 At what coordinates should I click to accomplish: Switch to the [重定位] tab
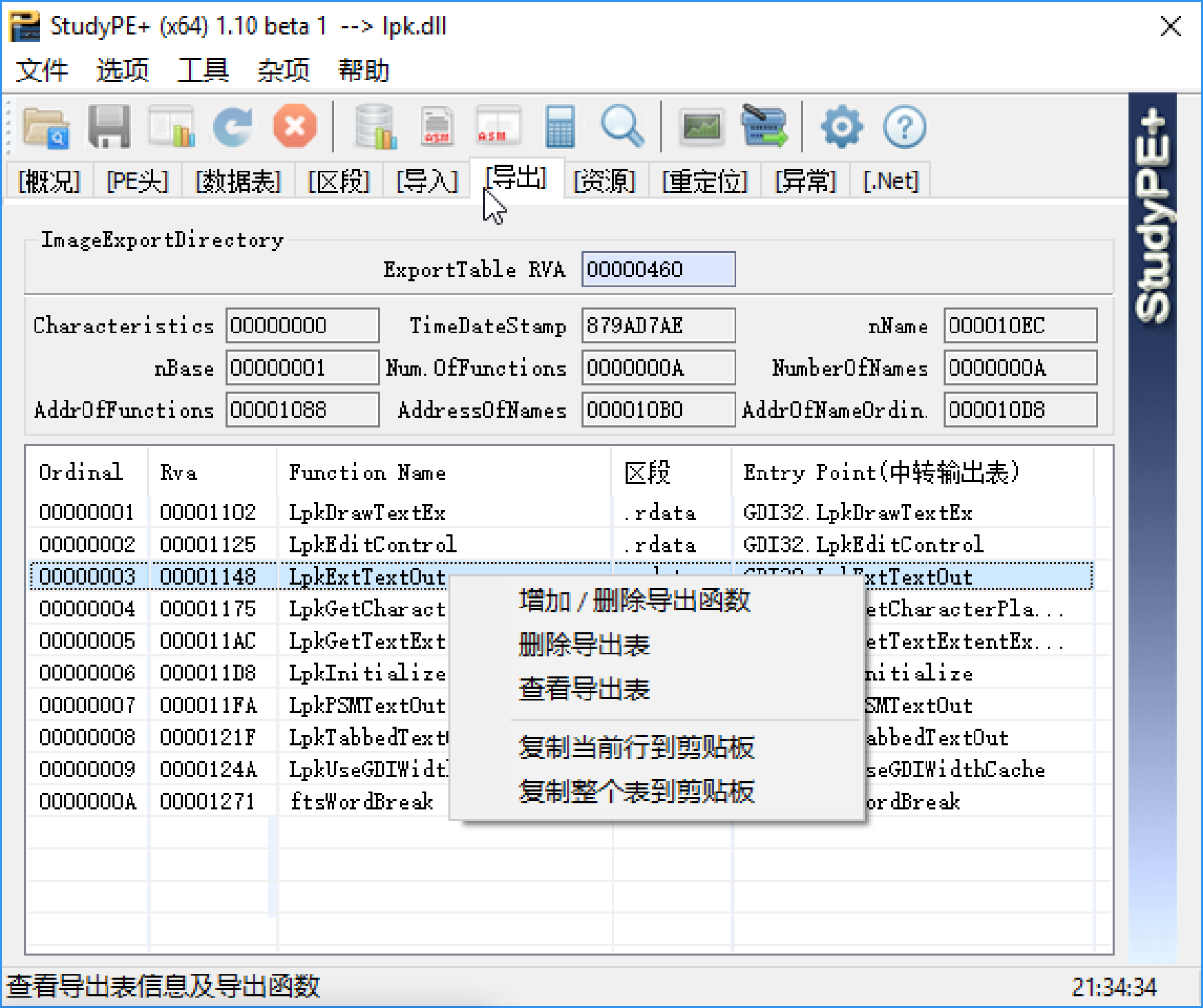(x=704, y=181)
